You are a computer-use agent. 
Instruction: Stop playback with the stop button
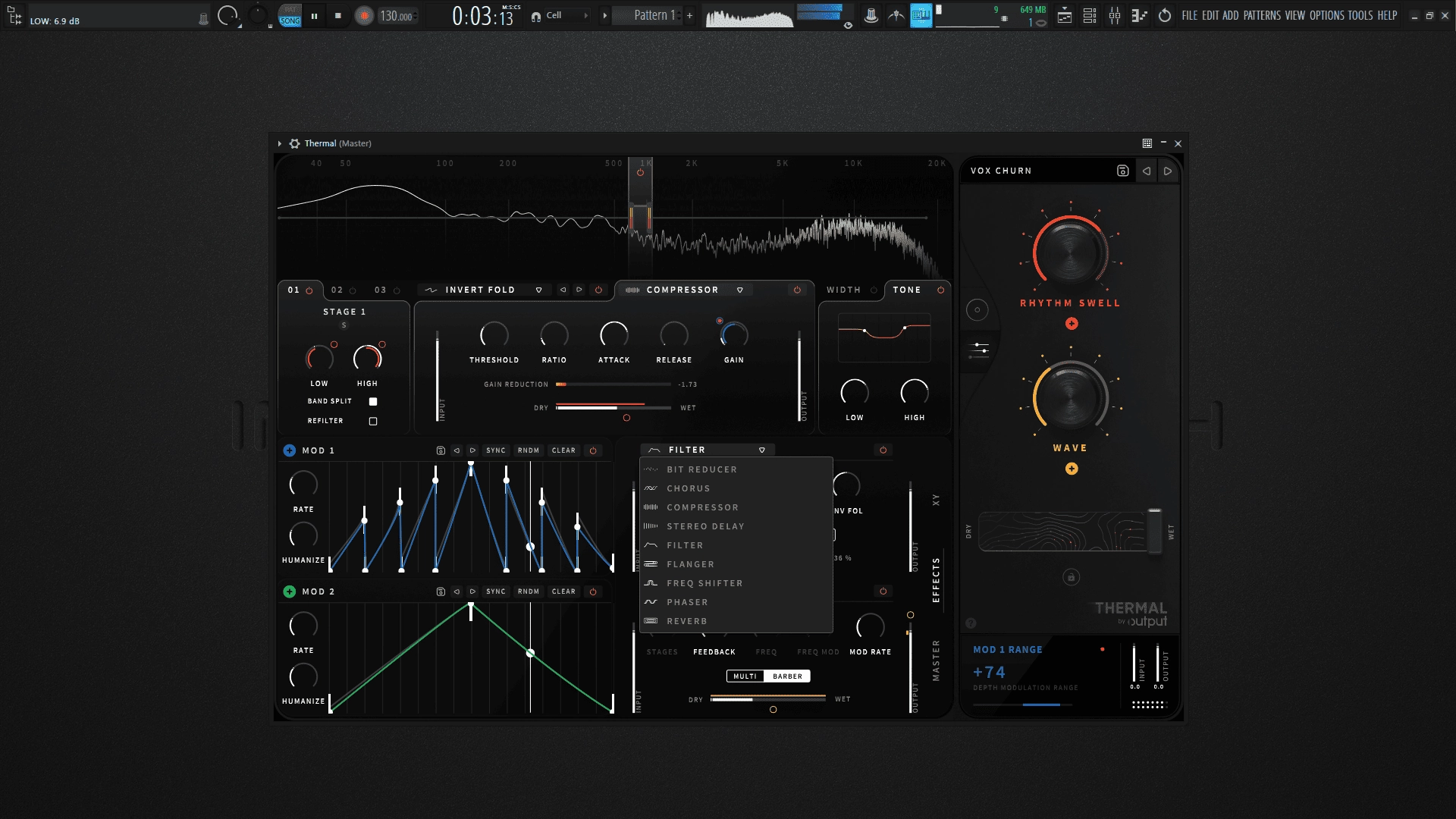pyautogui.click(x=338, y=15)
